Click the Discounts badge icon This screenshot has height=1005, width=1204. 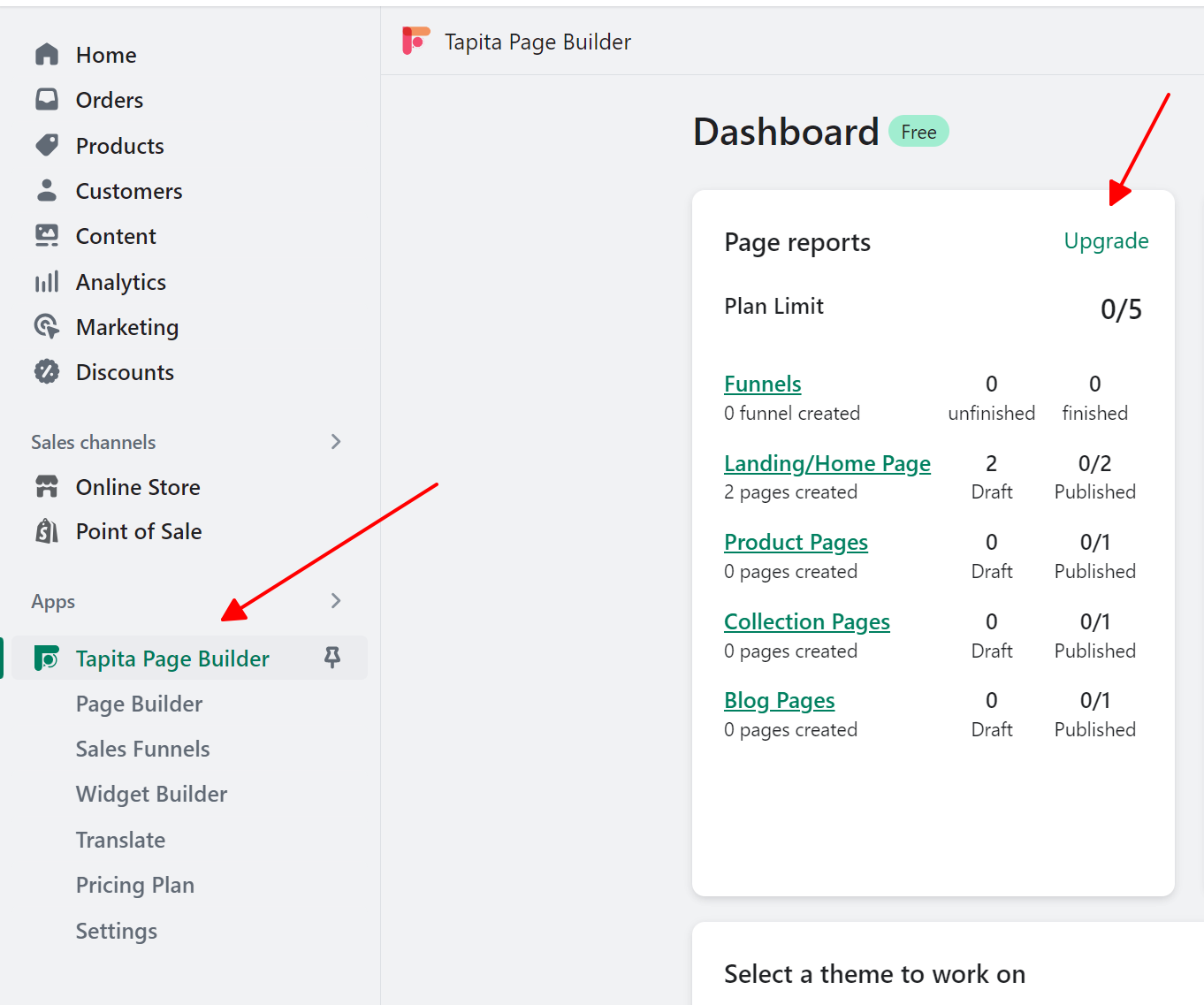click(47, 372)
